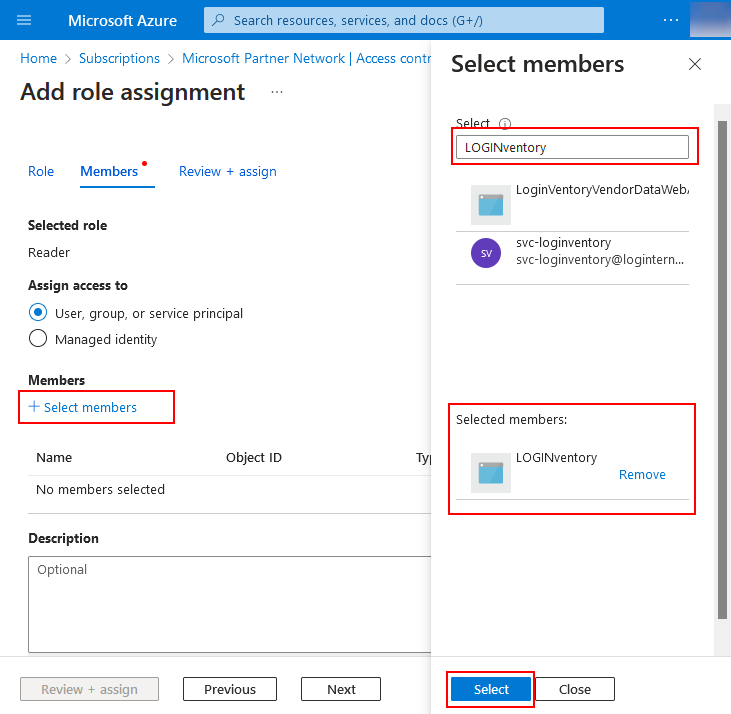Click the LoginVentoryVendorDataWeb app icon
This screenshot has height=714, width=731.
tap(490, 204)
